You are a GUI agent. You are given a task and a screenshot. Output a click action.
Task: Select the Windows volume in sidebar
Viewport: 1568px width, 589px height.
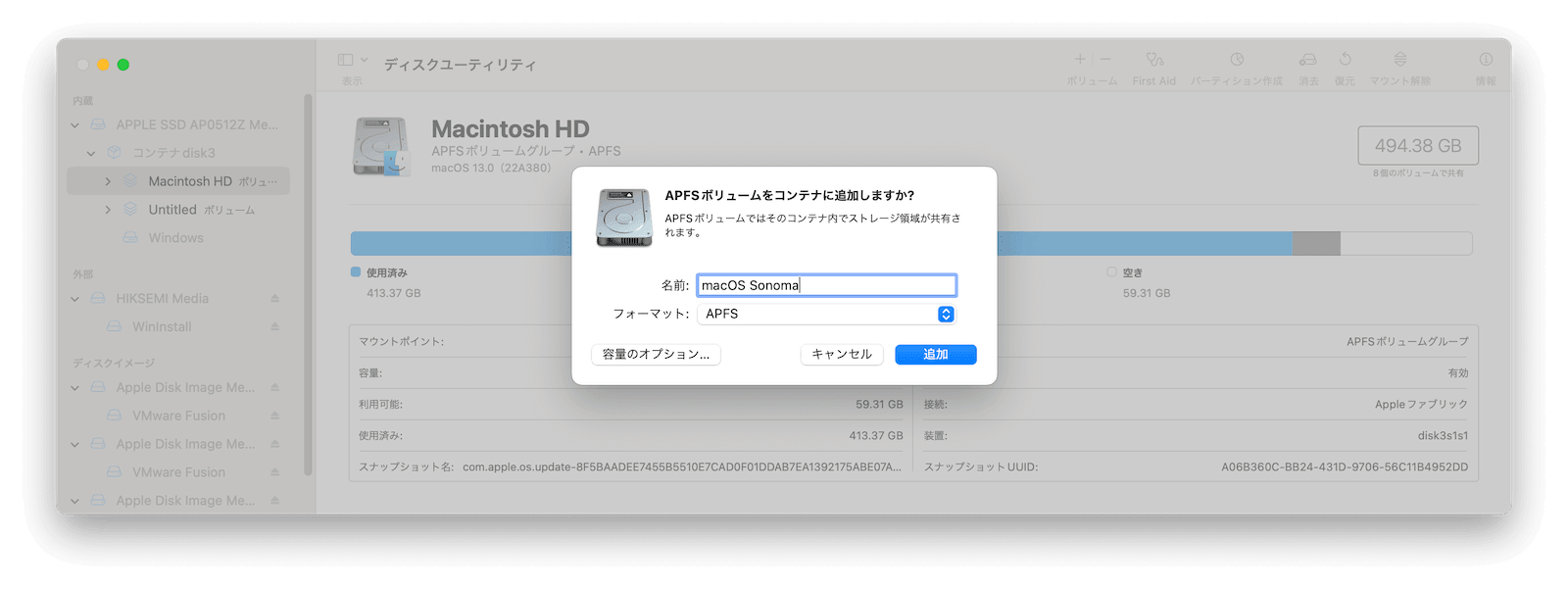click(178, 238)
